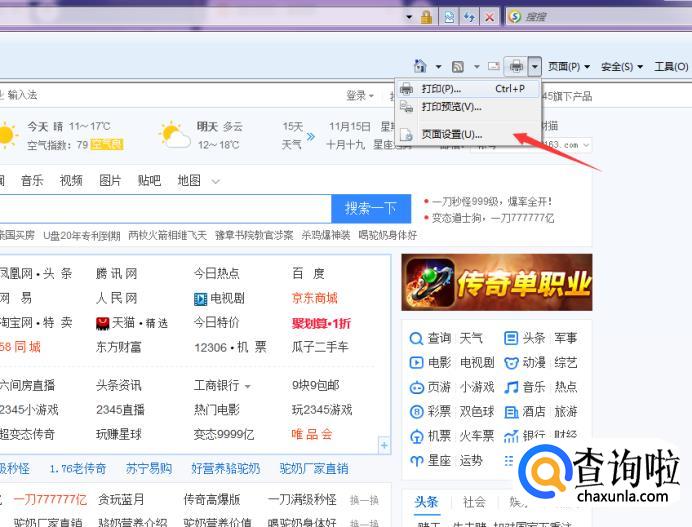Click the 动漫 bear icon
Viewport: 692px width, 527px height.
coord(511,363)
